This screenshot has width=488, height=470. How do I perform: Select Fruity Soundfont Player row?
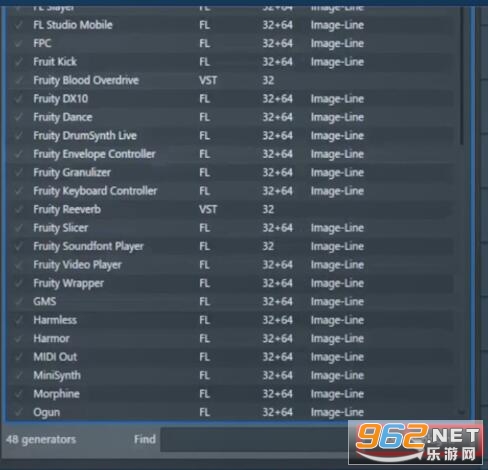click(231, 246)
